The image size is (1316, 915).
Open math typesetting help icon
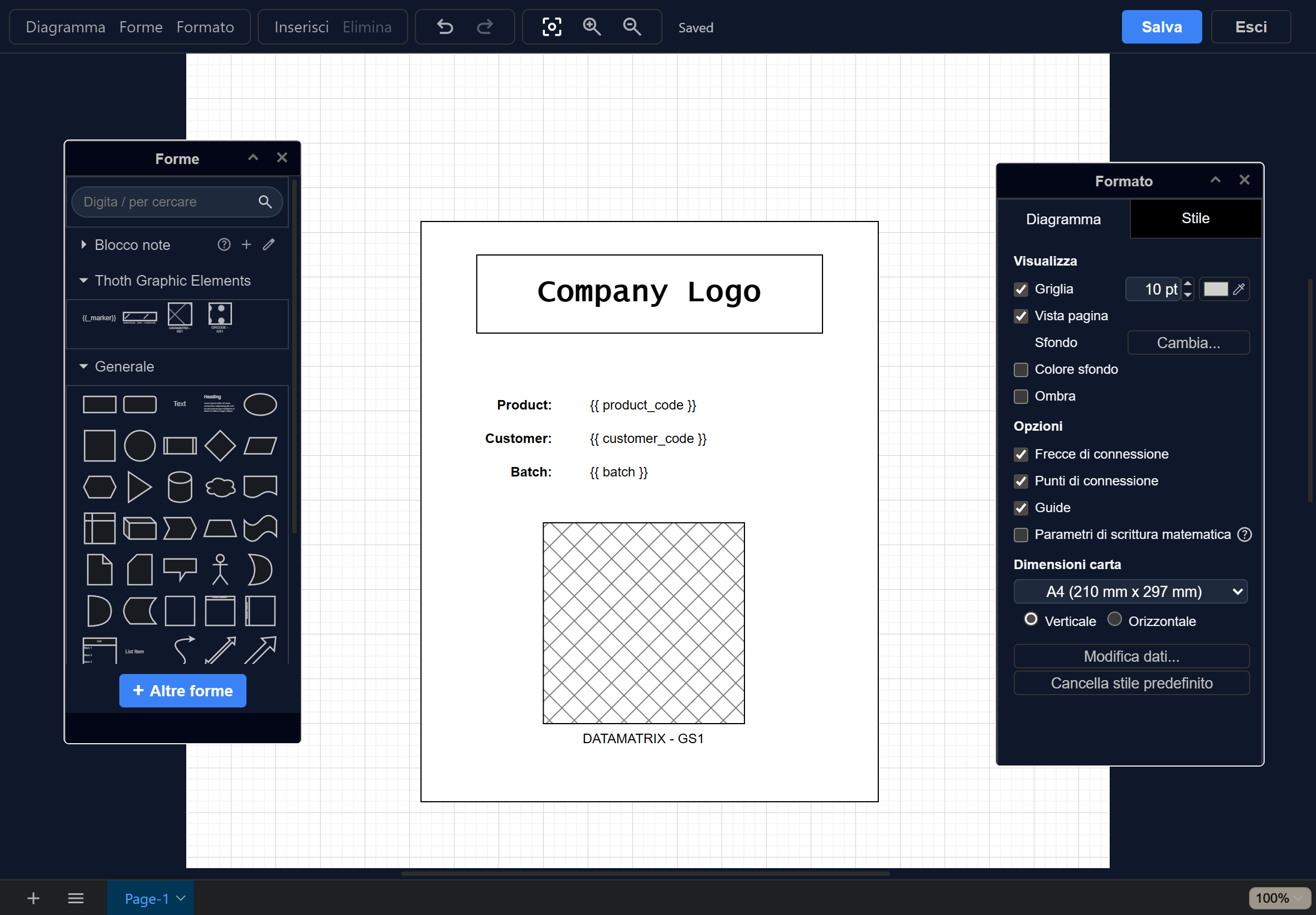click(1245, 534)
